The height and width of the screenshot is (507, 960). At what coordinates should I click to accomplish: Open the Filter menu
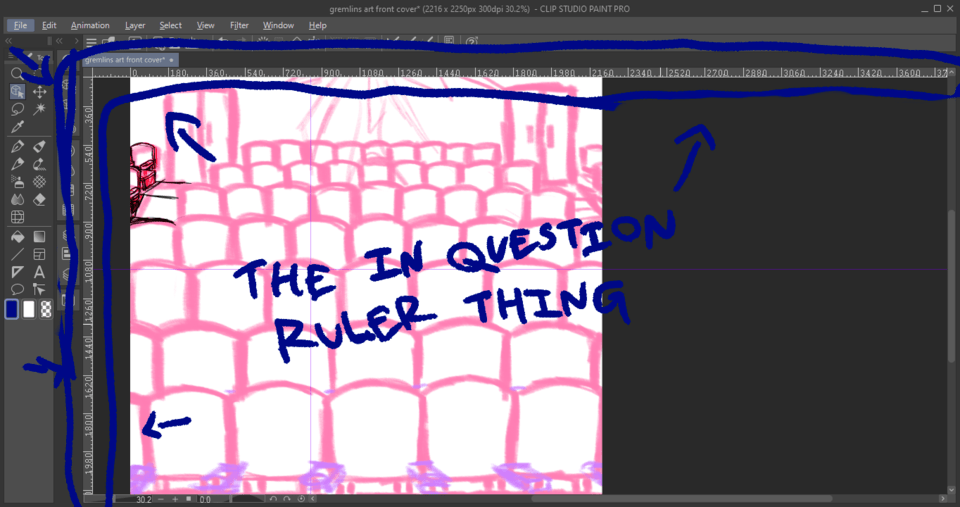[x=239, y=25]
